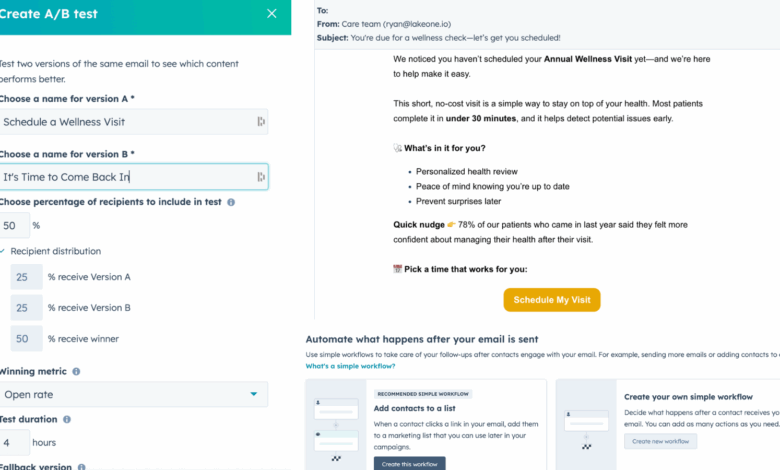This screenshot has height=470, width=780.
Task: Click the icon inside version A name field
Action: (260, 122)
